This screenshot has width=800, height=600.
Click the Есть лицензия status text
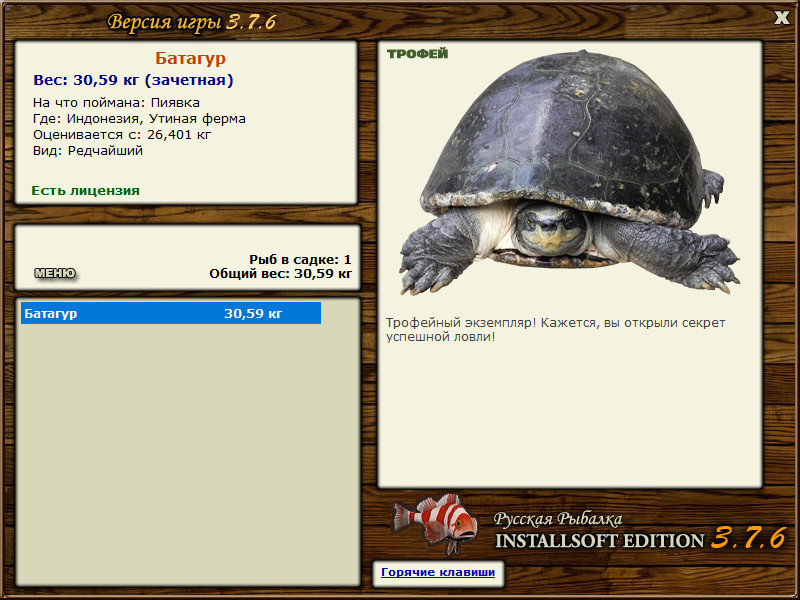86,191
